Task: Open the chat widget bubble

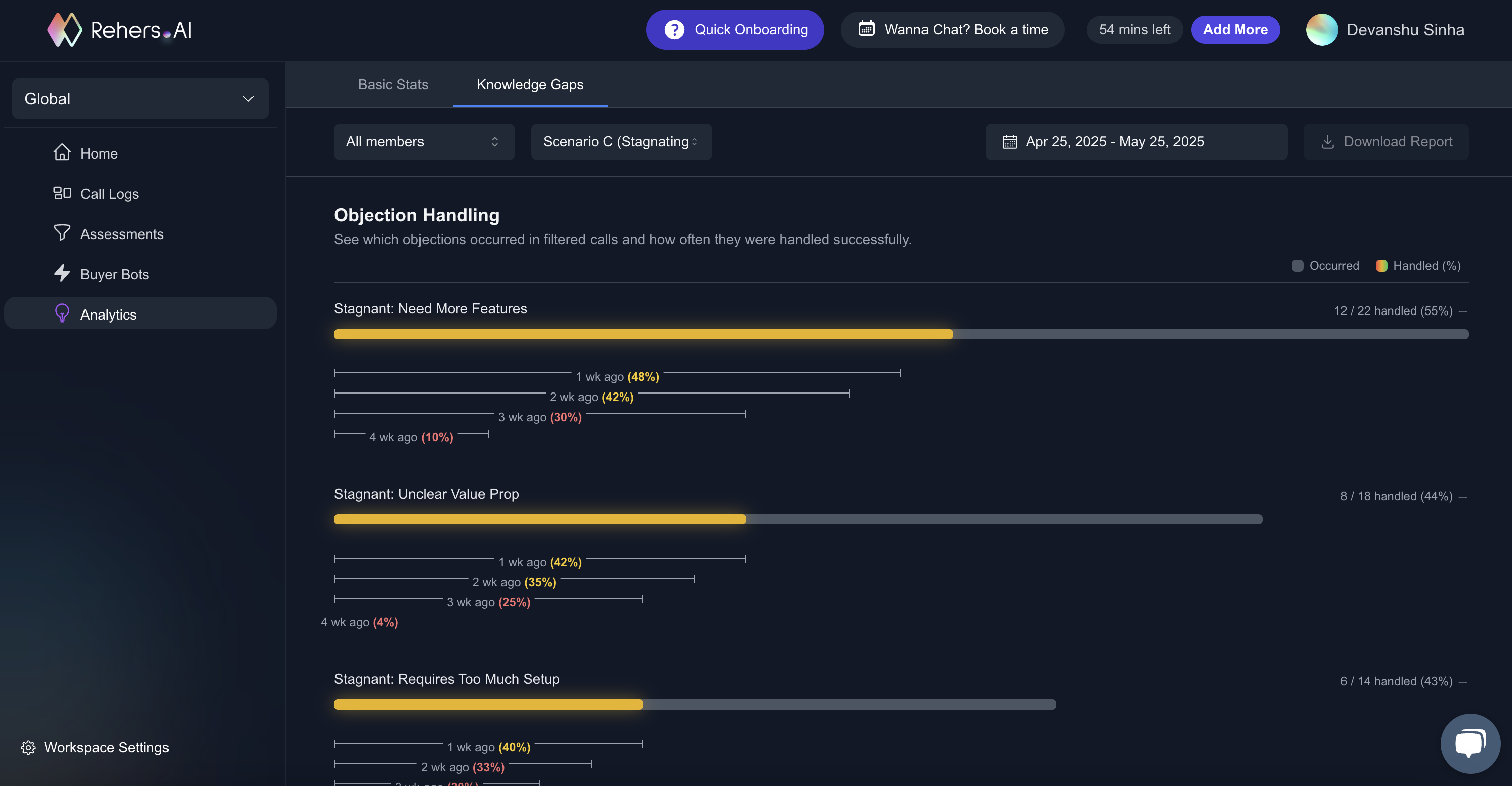Action: pyautogui.click(x=1470, y=744)
